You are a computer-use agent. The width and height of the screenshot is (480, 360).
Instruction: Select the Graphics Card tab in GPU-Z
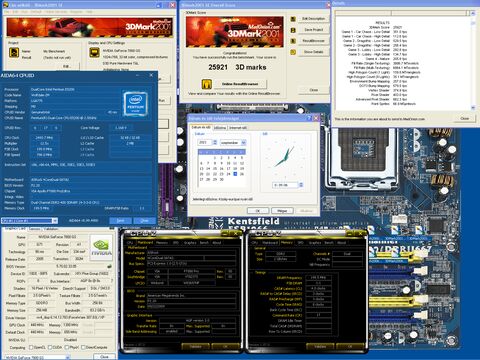coord(15,229)
